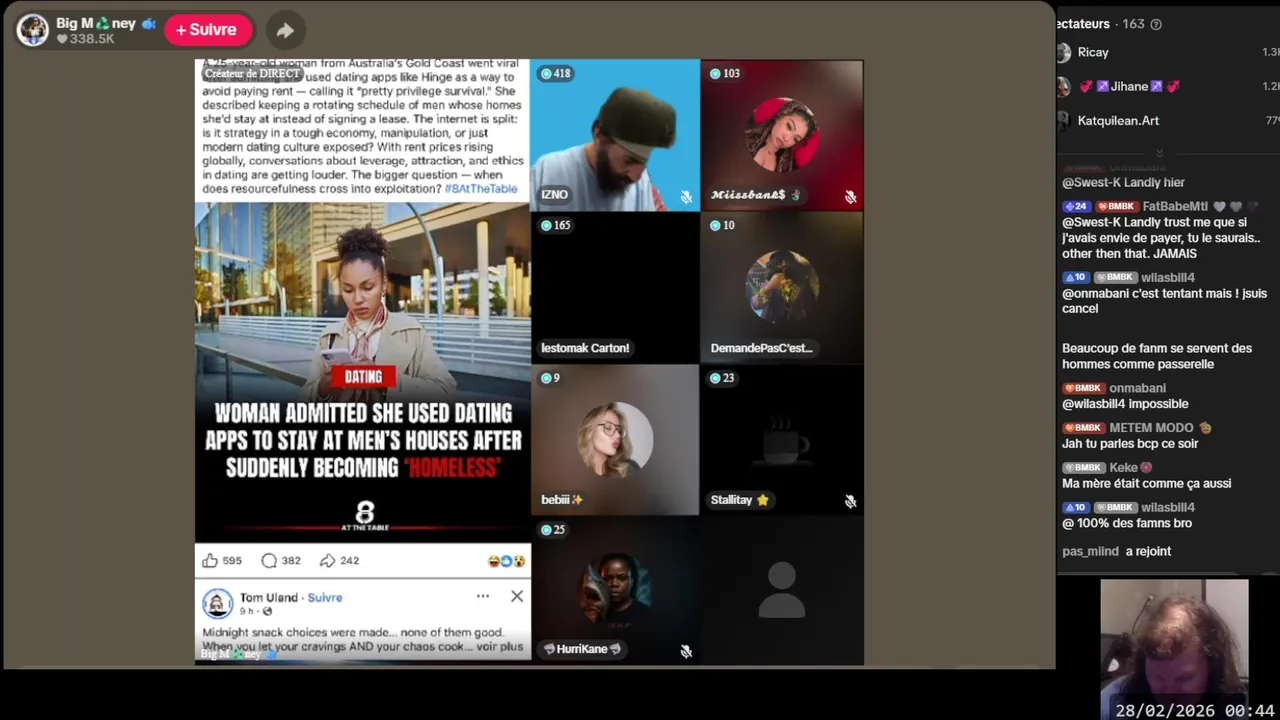The image size is (1280, 720).
Task: Open Ricay in top viewers list
Action: pyautogui.click(x=1093, y=52)
